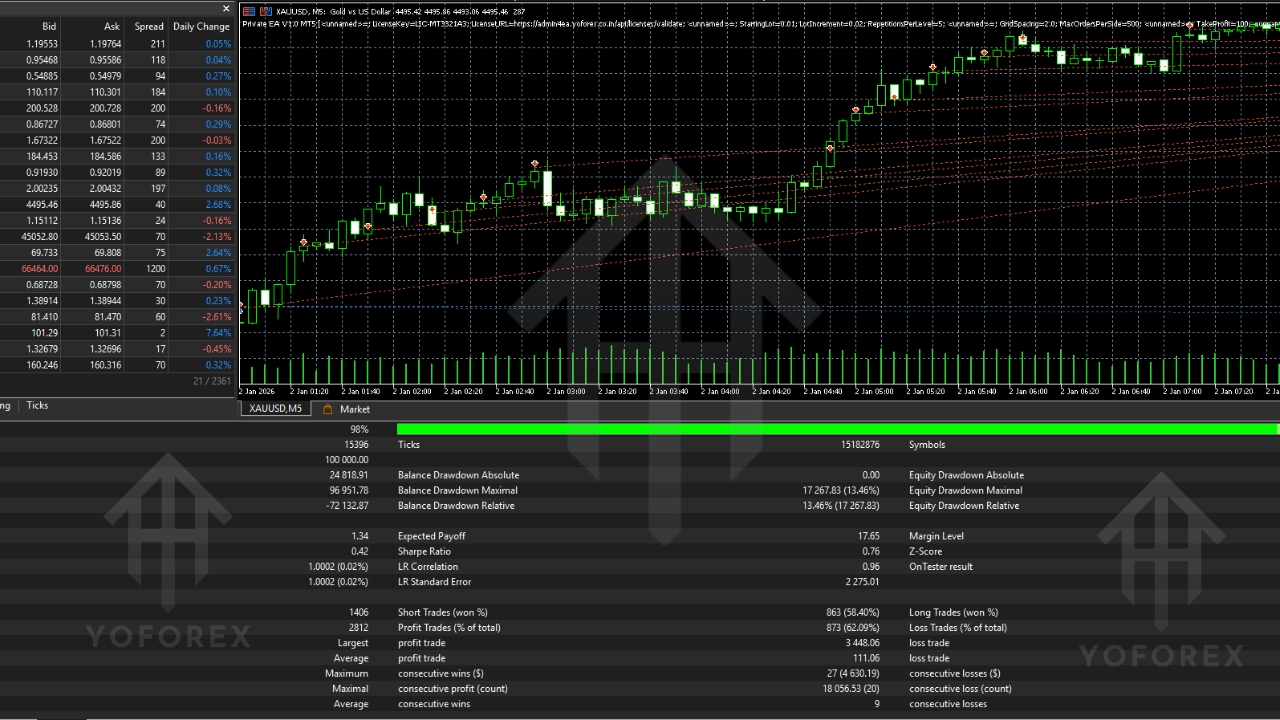The image size is (1280, 720).
Task: Click the Balance Drawdown Maximal value
Action: pos(350,490)
